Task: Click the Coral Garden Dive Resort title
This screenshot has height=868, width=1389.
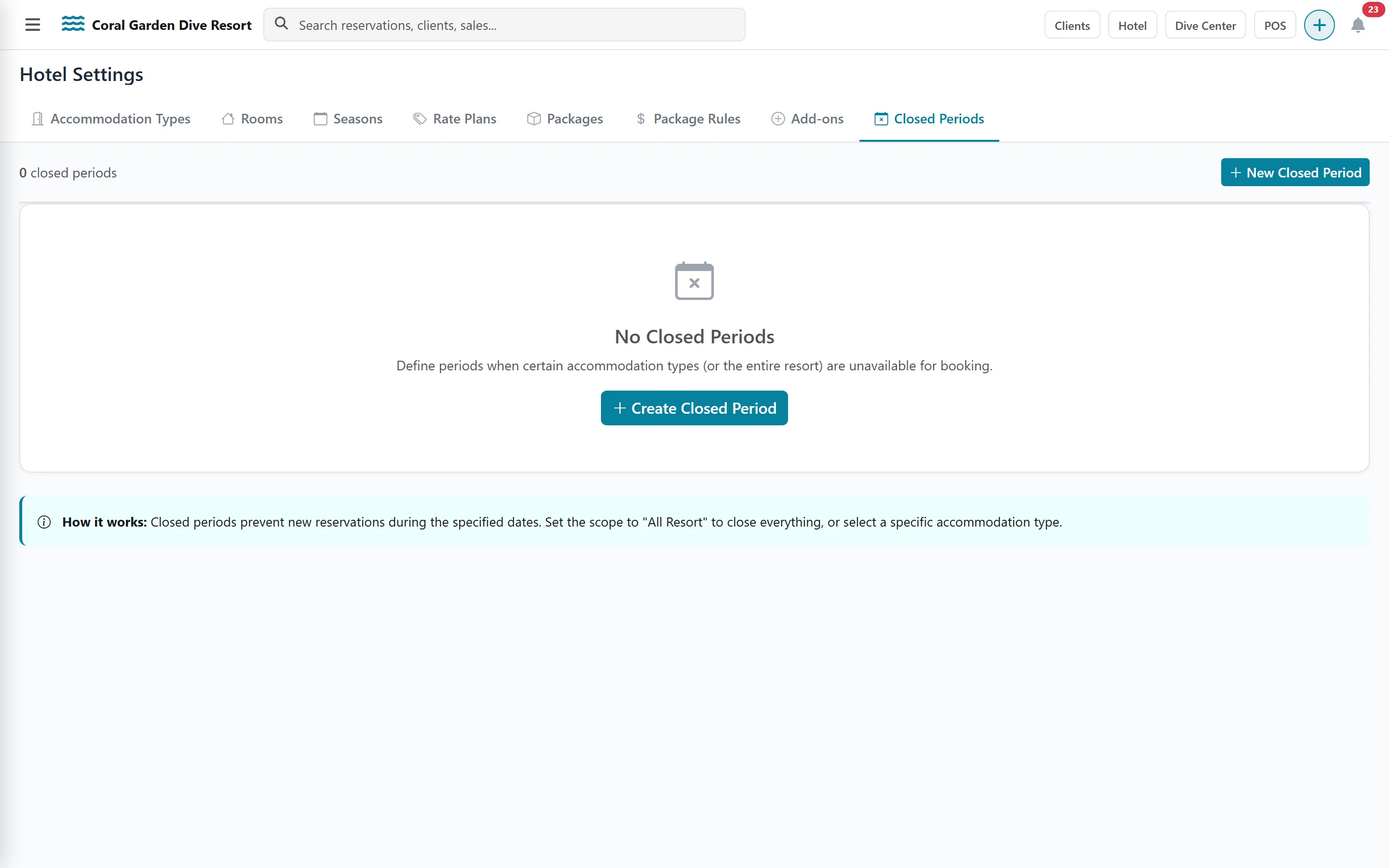Action: coord(172,25)
